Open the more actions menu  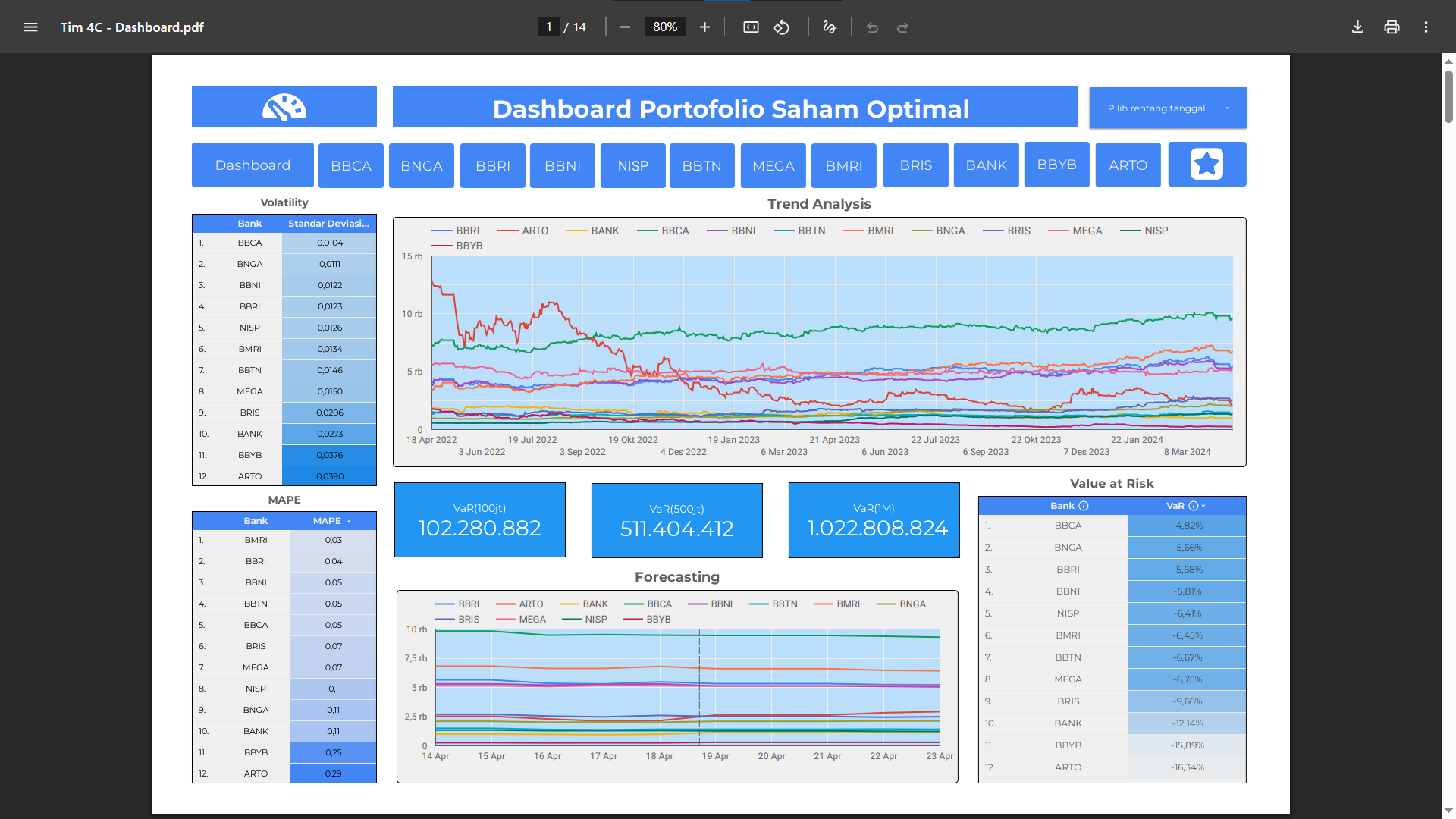click(x=1426, y=27)
